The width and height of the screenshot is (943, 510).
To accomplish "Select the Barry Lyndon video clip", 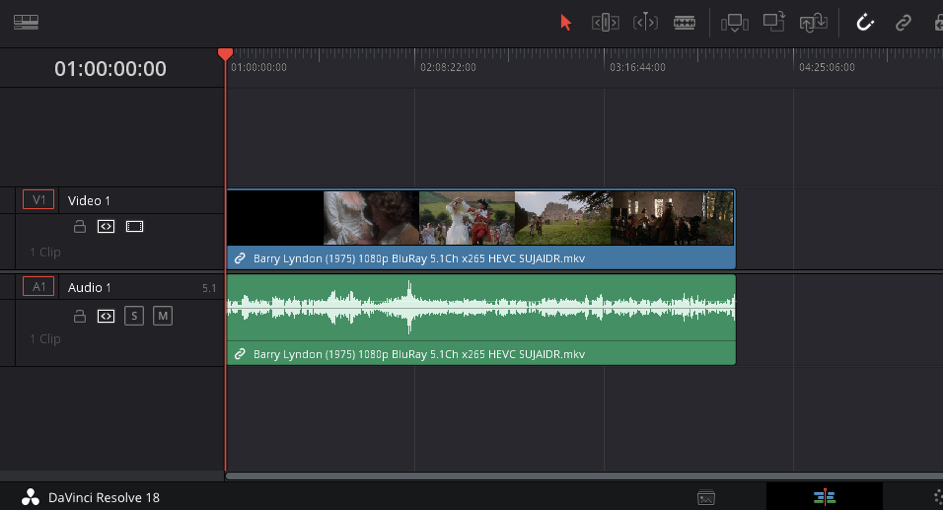I will pos(480,218).
